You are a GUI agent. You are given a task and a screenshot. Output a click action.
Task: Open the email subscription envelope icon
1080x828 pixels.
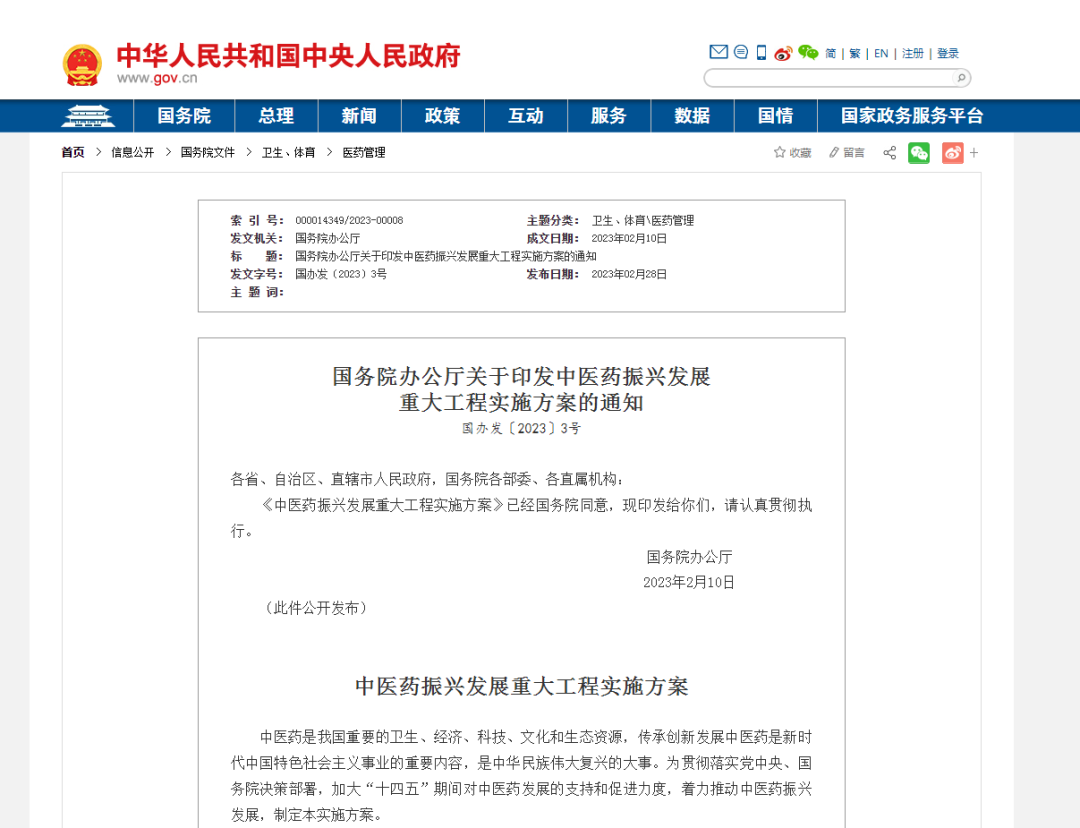[719, 52]
